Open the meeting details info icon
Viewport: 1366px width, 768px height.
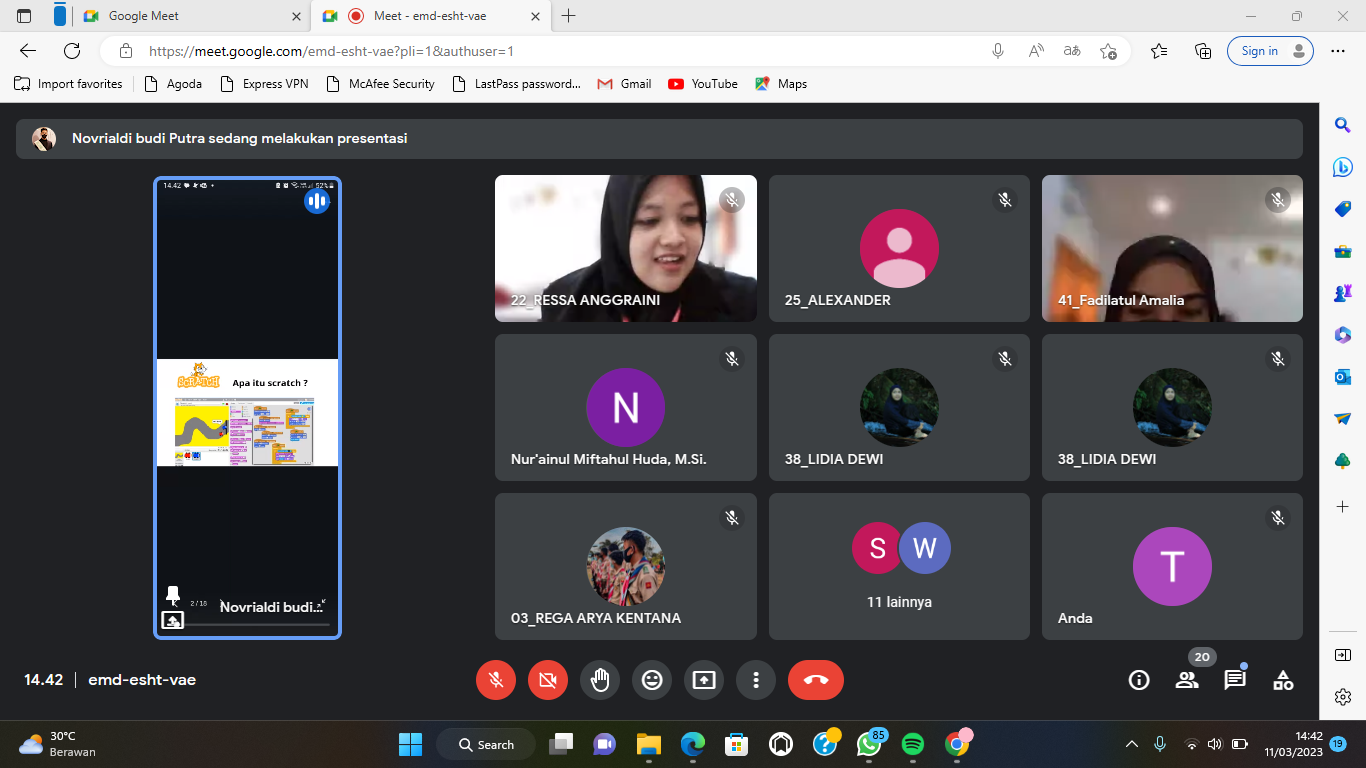[1138, 680]
